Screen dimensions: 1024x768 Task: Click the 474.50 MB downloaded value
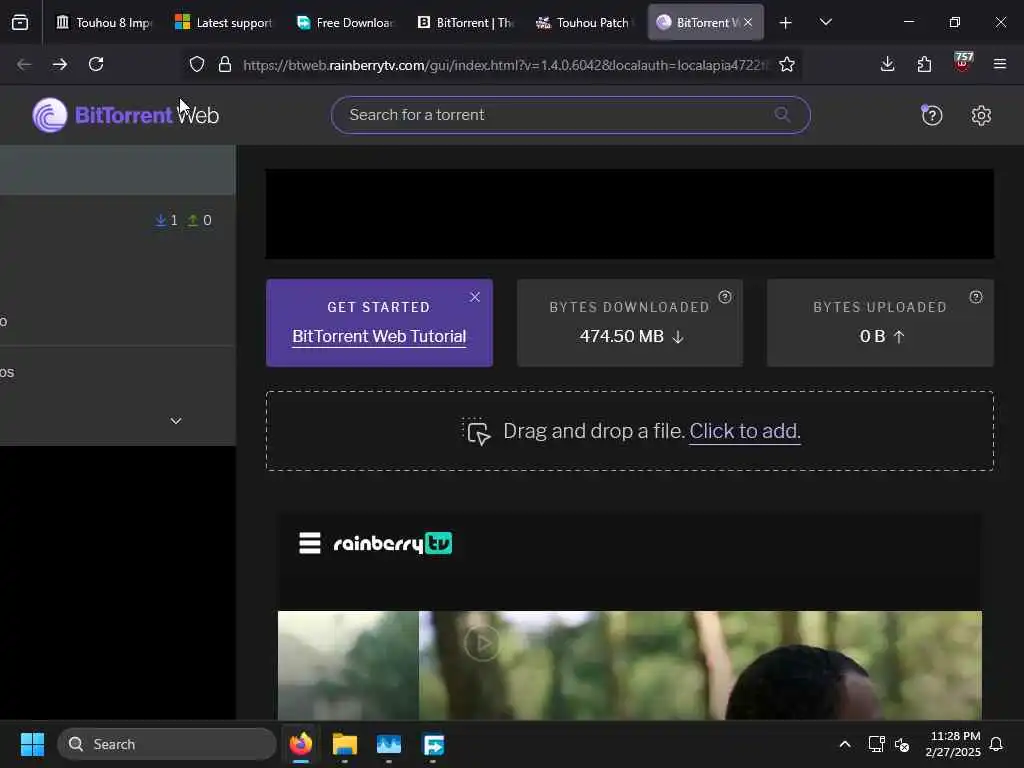pos(621,336)
